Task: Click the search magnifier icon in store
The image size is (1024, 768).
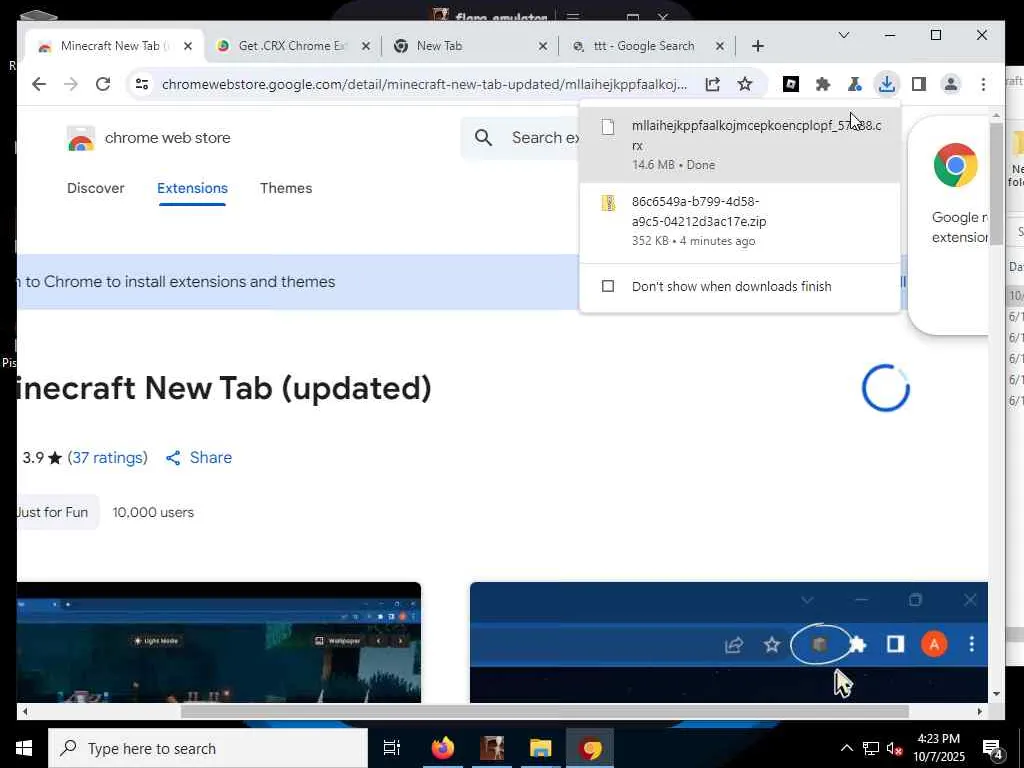Action: [x=483, y=138]
